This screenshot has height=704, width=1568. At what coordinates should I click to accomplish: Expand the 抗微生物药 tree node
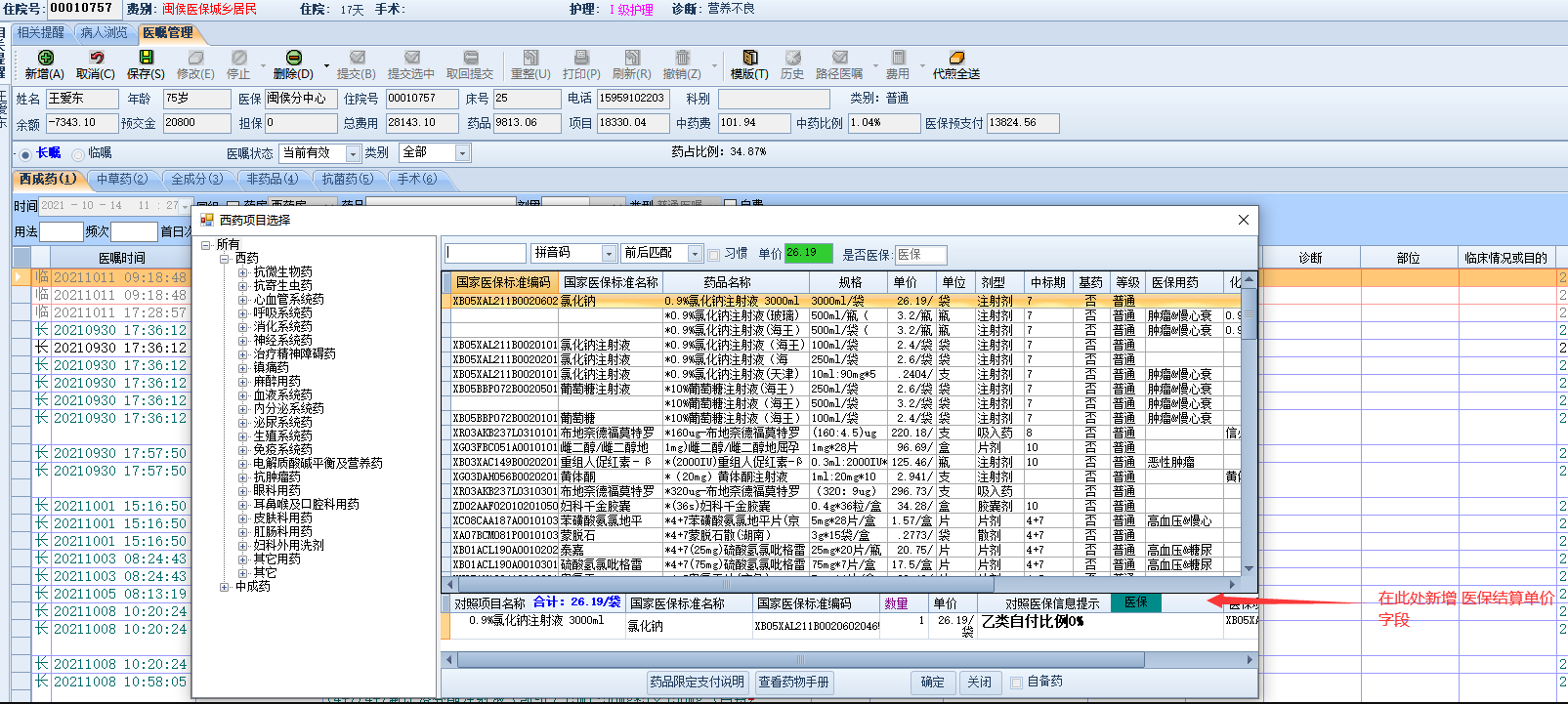click(242, 272)
